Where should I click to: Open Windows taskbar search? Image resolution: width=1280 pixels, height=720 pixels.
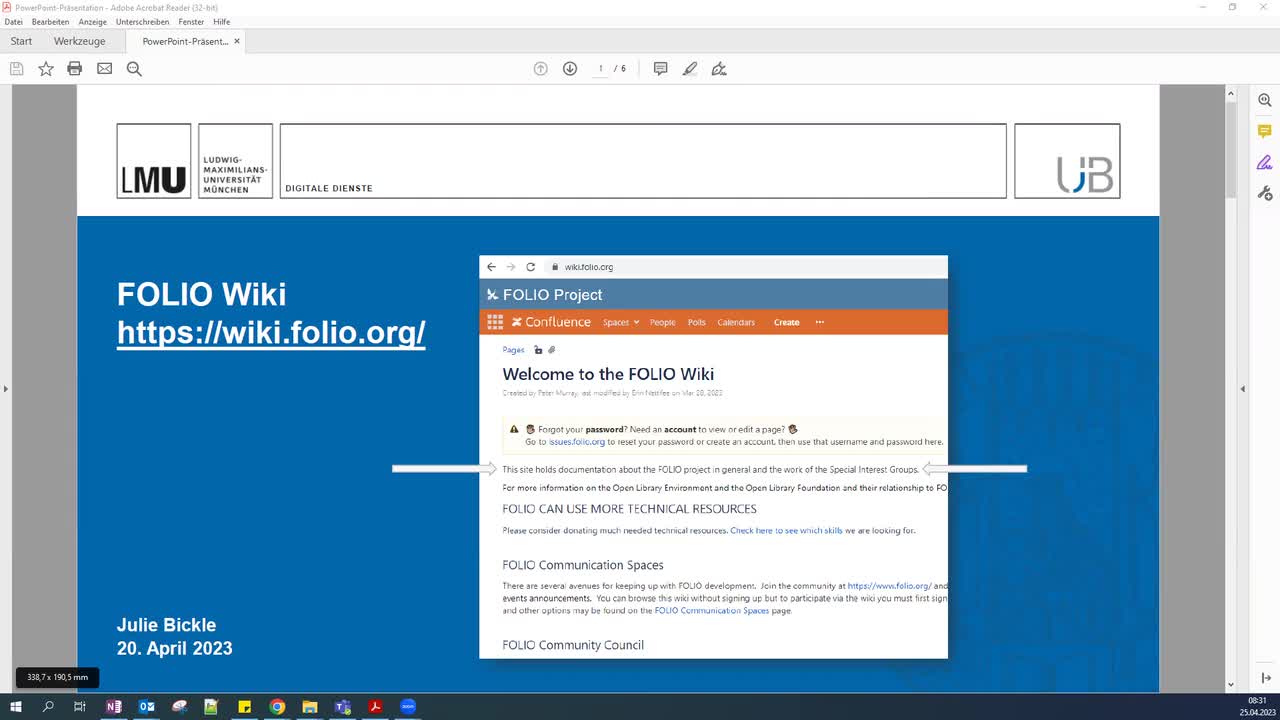pyautogui.click(x=48, y=706)
